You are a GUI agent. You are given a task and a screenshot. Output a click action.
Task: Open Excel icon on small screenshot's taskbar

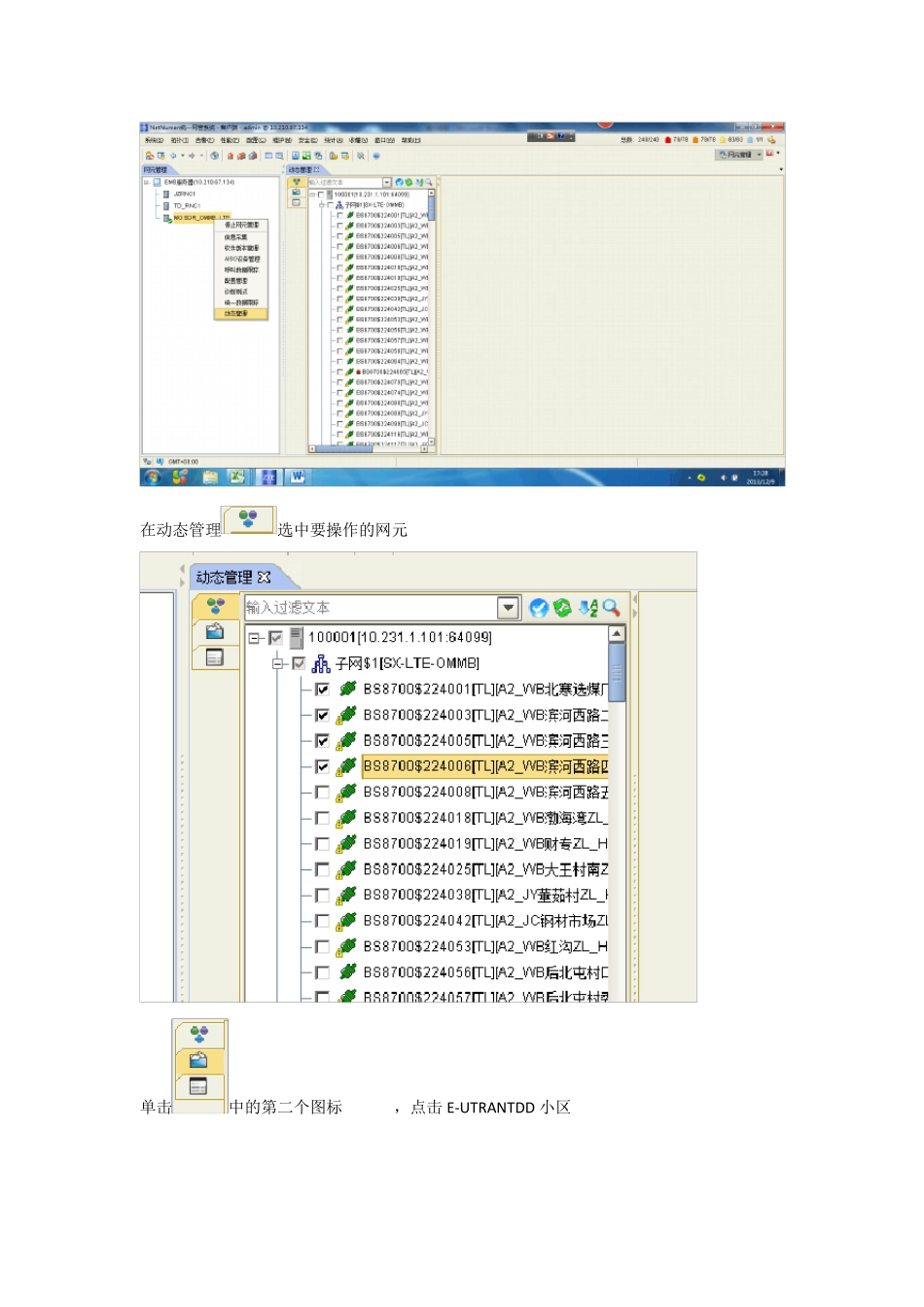[236, 477]
